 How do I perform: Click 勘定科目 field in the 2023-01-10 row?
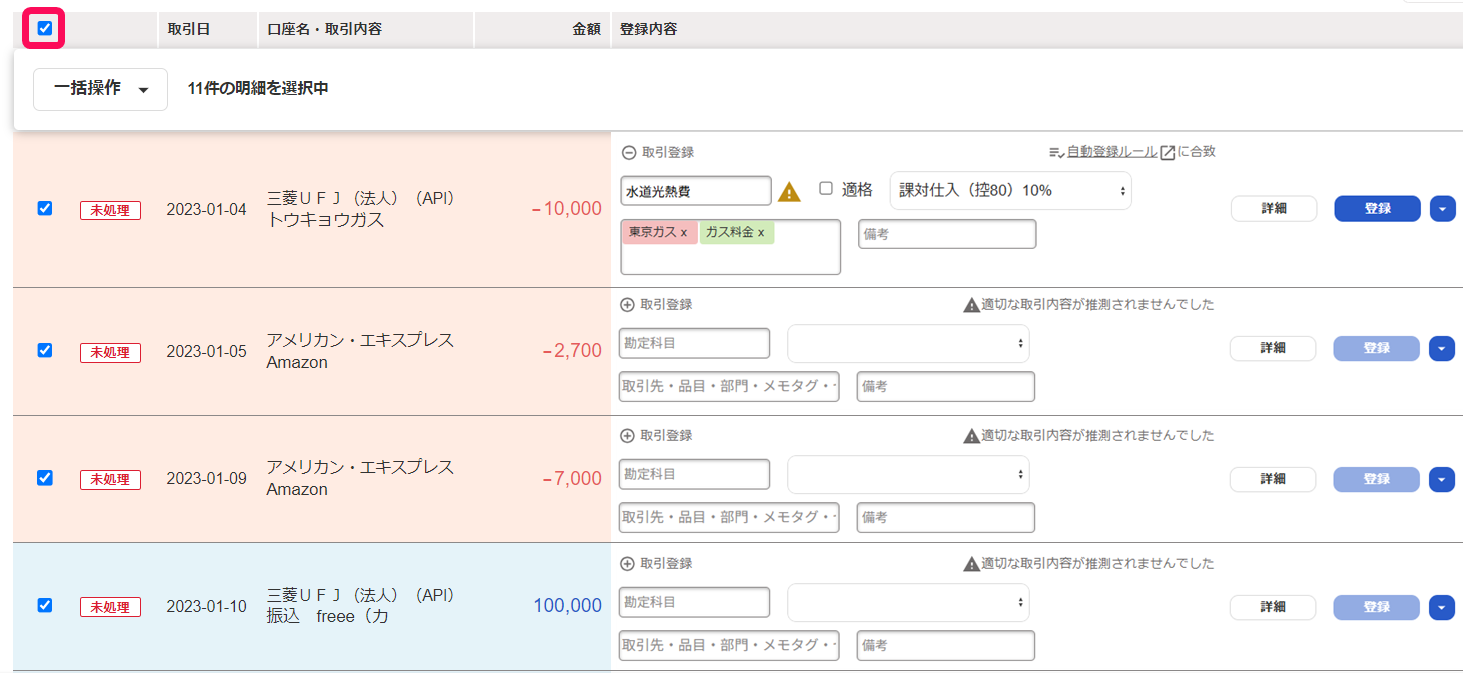(x=694, y=602)
